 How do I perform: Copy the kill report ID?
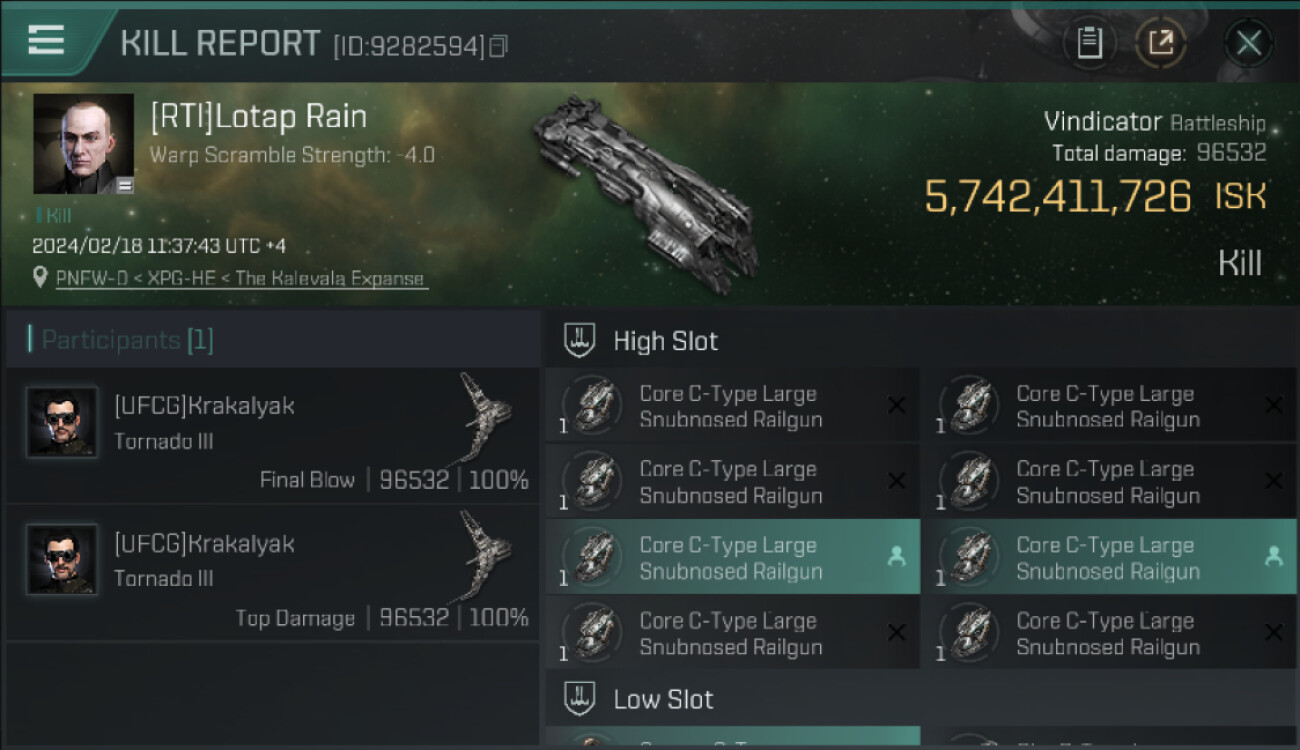coord(498,46)
